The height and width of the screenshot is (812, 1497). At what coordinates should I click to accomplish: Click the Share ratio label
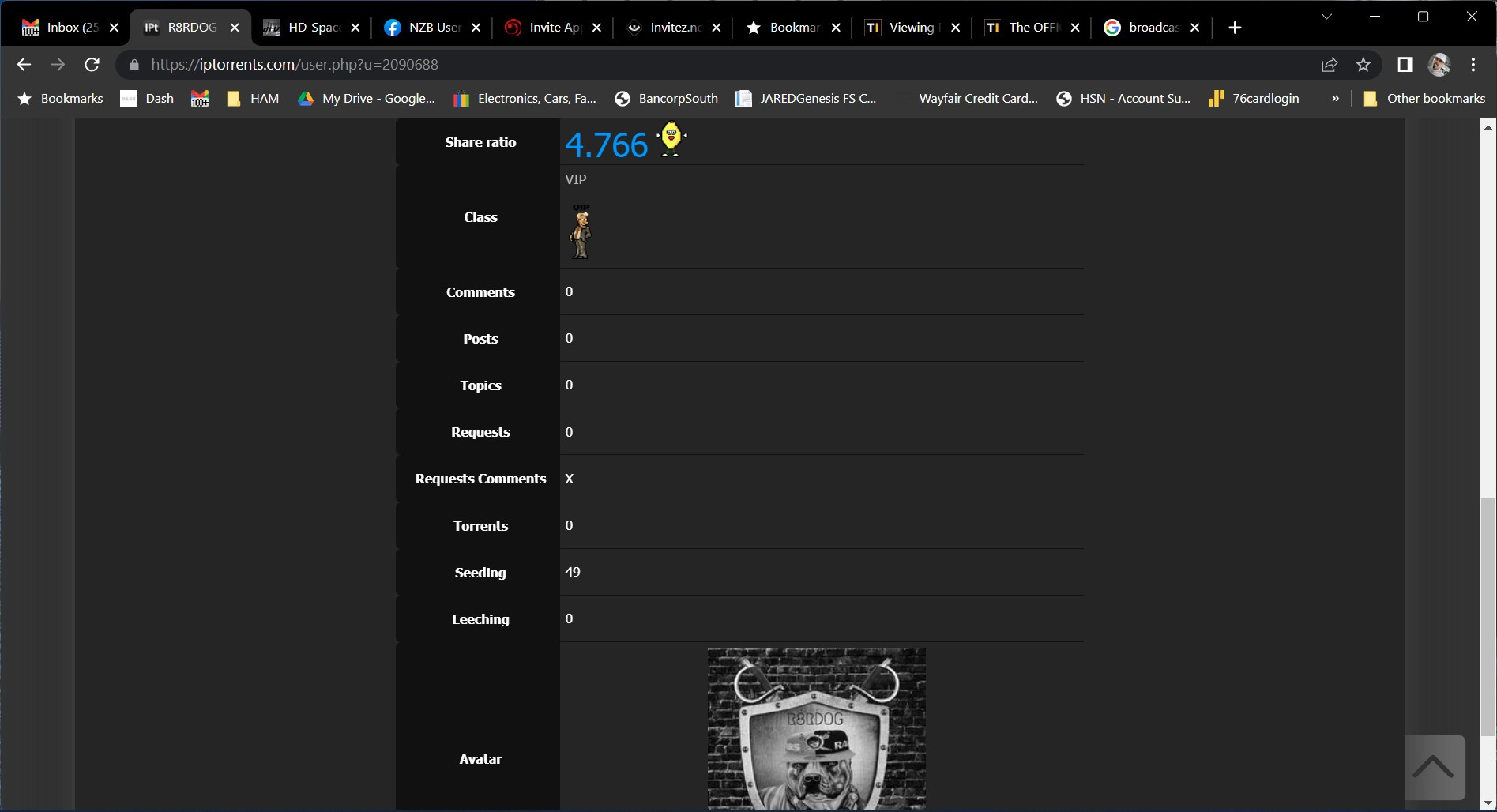tap(480, 142)
